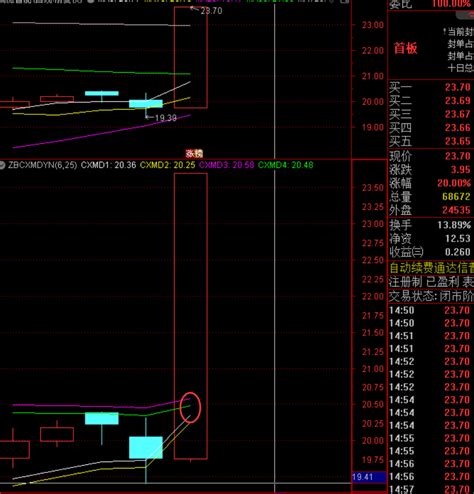
Task: Click the 总量 68672 row
Action: [431, 197]
